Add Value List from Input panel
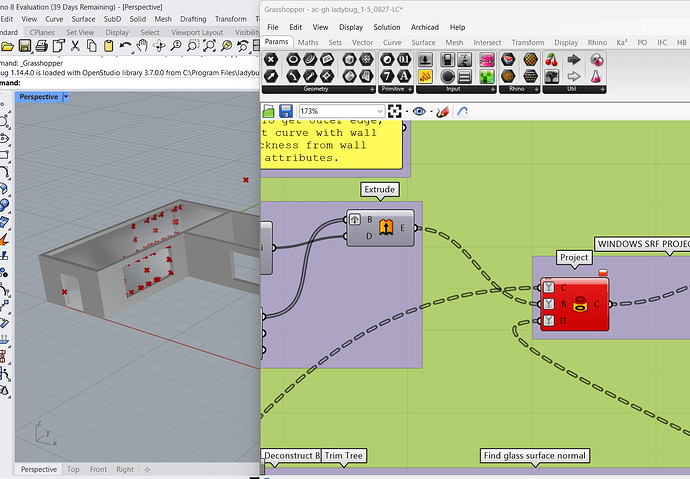690x479 pixels. tap(464, 77)
